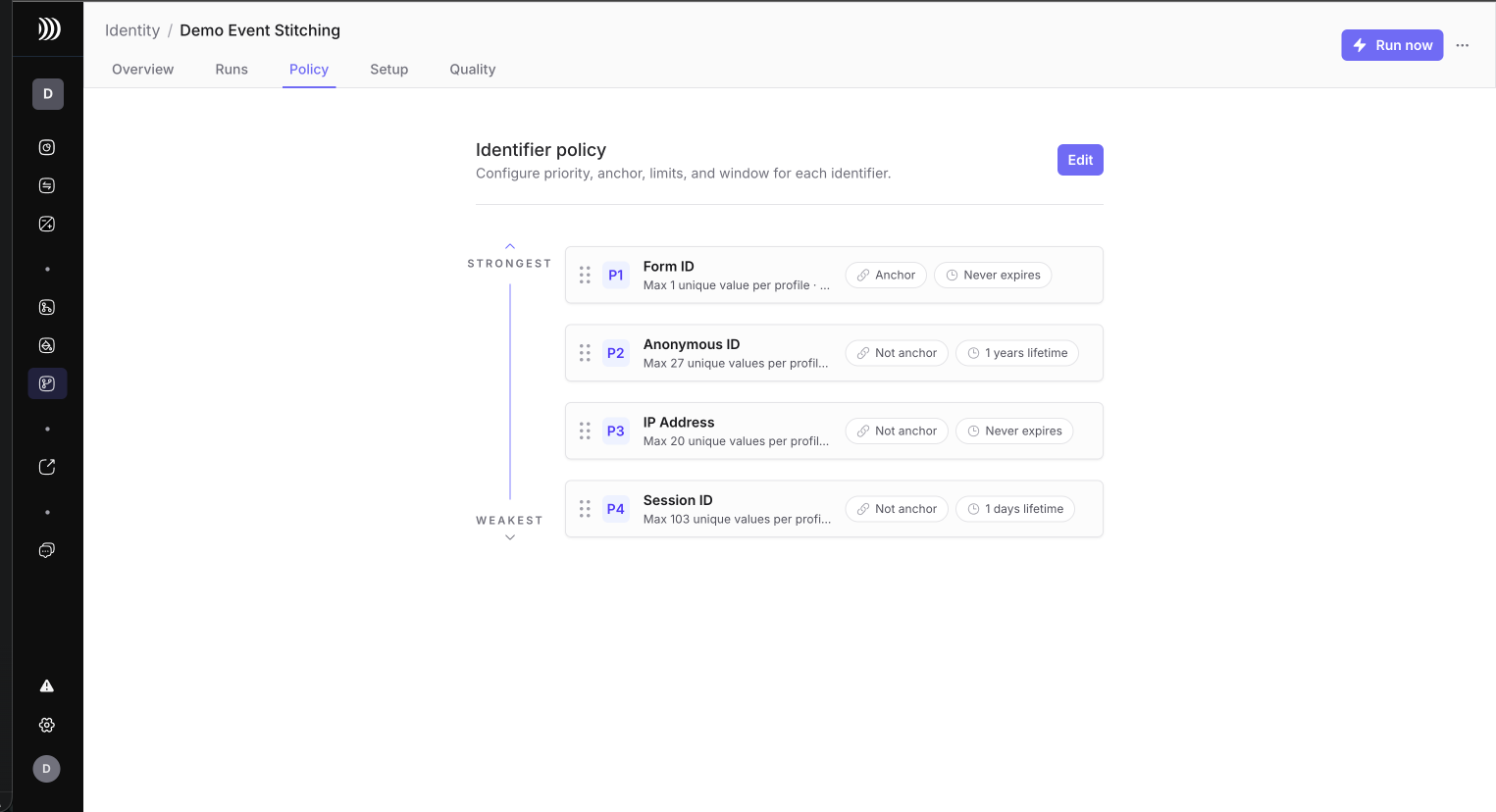Click the P1 priority badge
Viewport: 1496px width, 812px height.
(616, 275)
